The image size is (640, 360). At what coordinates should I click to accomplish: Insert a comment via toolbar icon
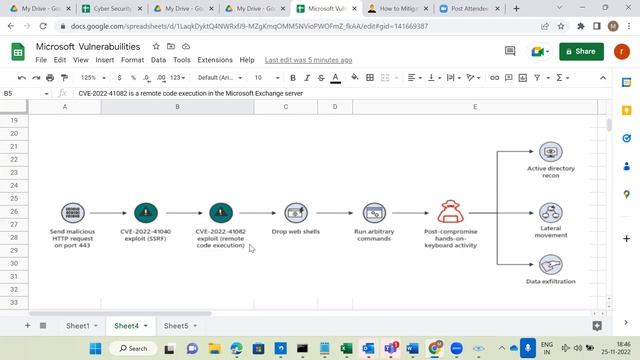click(509, 78)
